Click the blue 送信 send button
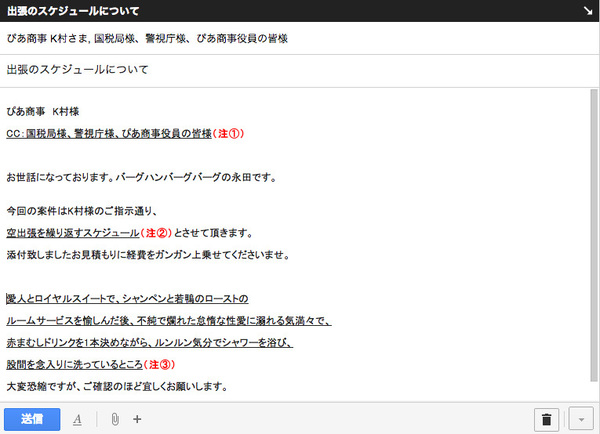 pos(32,418)
